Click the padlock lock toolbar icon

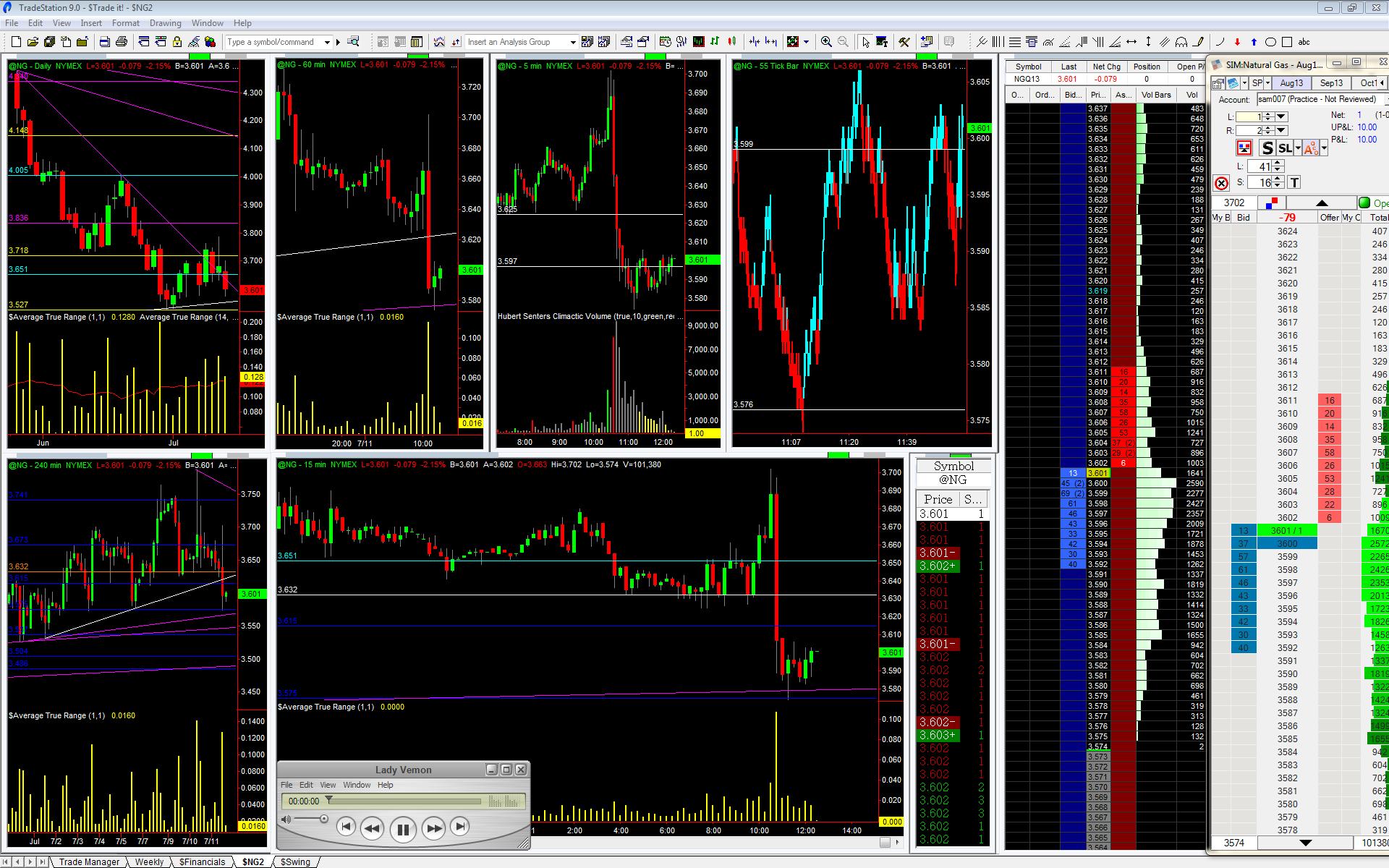177,42
